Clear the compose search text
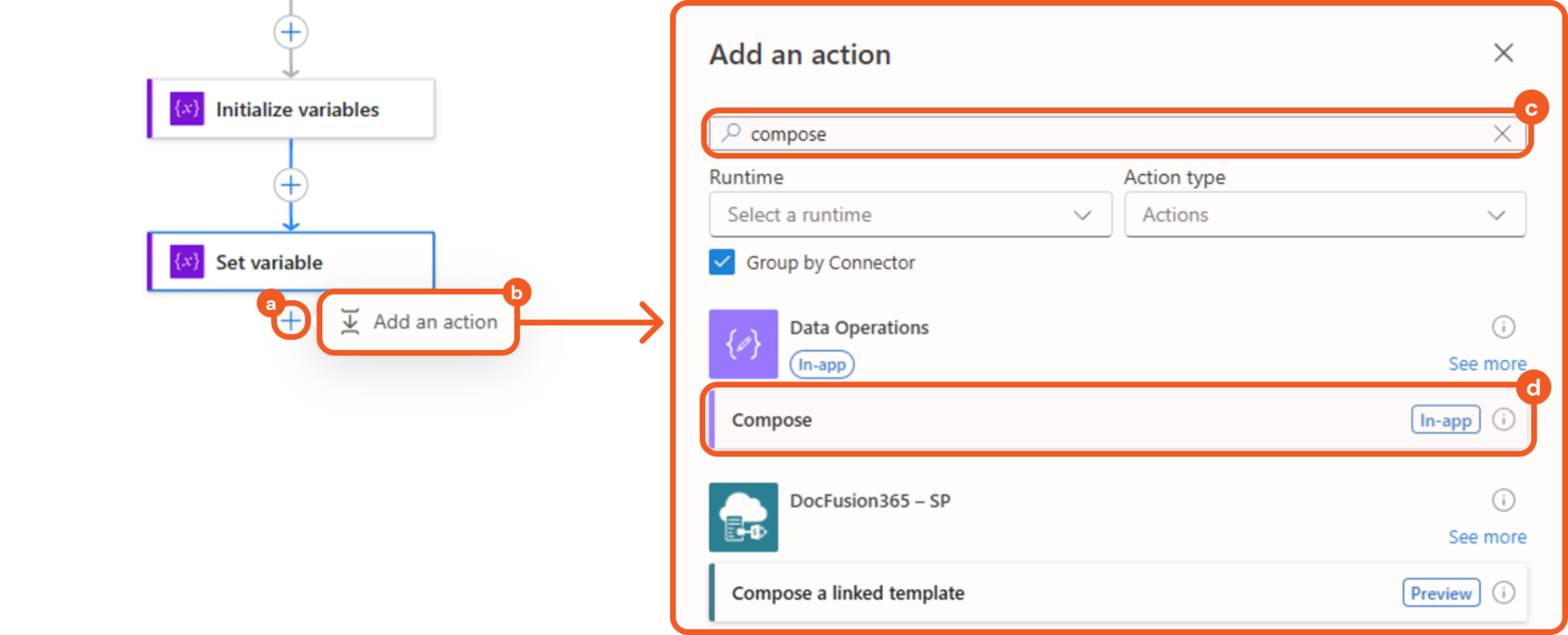Viewport: 1568px width, 635px height. click(1501, 134)
